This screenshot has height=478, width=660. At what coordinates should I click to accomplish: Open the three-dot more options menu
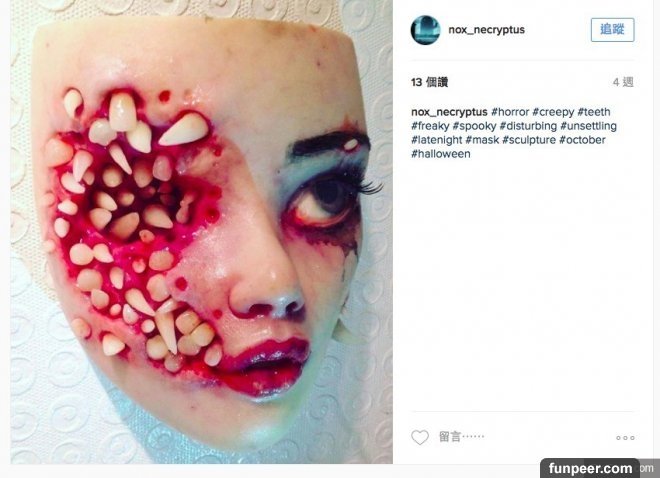tap(625, 438)
